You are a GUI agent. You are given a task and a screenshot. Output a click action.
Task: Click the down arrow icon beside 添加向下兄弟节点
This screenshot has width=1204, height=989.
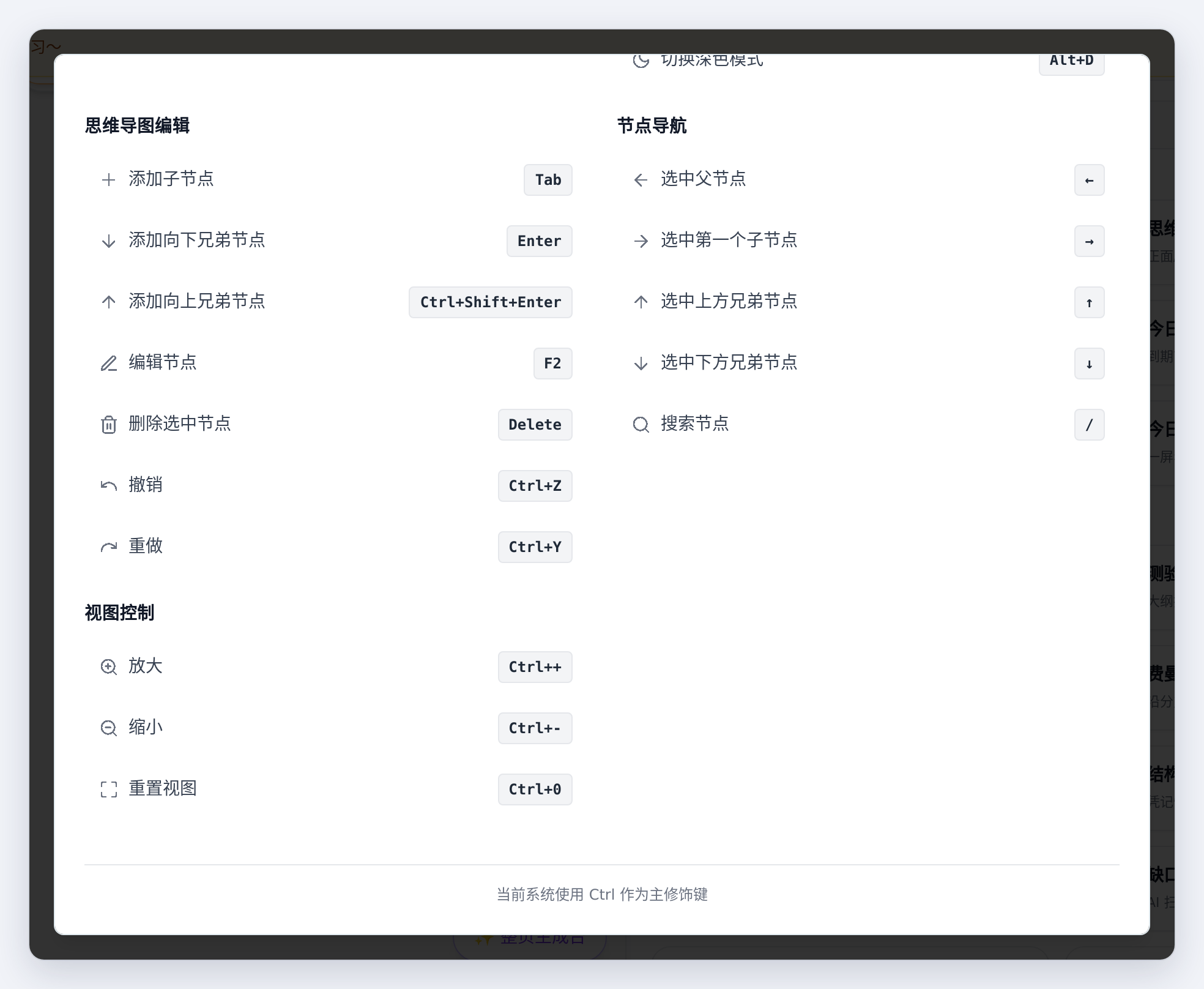point(109,241)
